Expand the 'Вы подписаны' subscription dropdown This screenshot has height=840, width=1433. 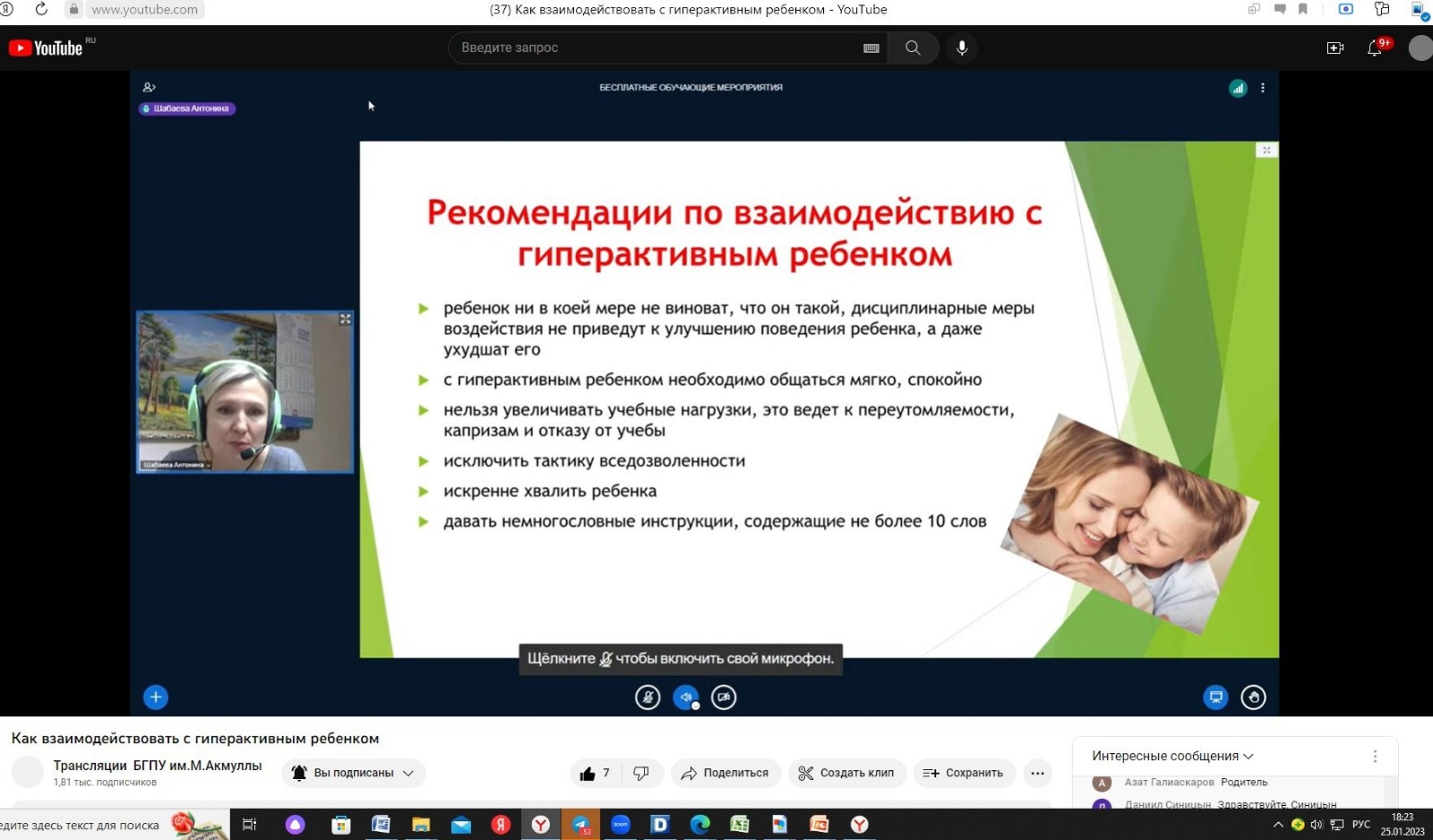click(354, 773)
